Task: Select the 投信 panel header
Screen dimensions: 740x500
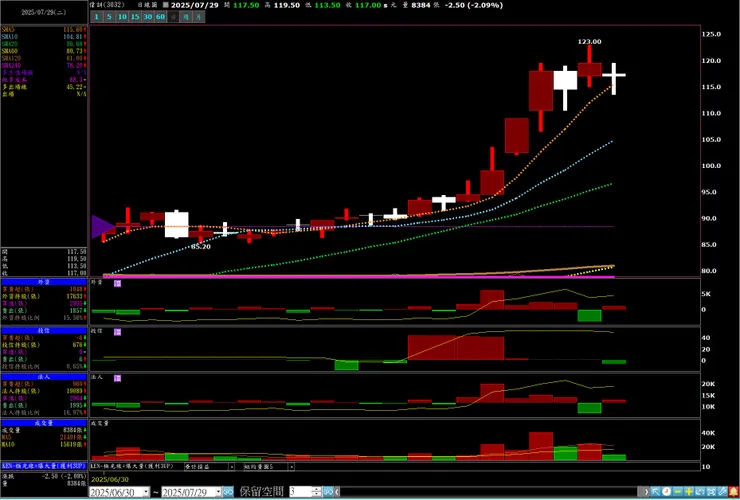Action: [44, 331]
